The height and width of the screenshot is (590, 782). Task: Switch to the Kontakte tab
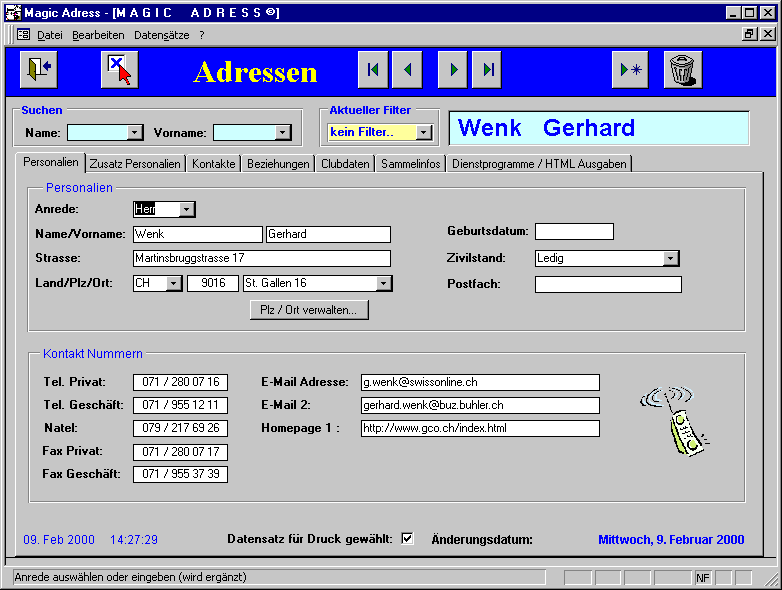click(x=214, y=164)
